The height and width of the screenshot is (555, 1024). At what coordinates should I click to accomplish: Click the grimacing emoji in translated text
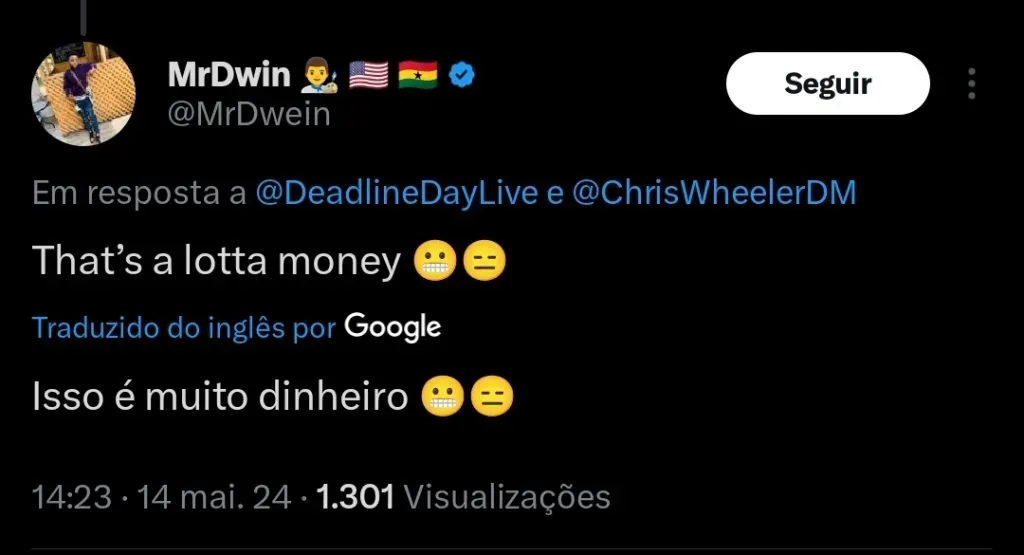point(442,396)
